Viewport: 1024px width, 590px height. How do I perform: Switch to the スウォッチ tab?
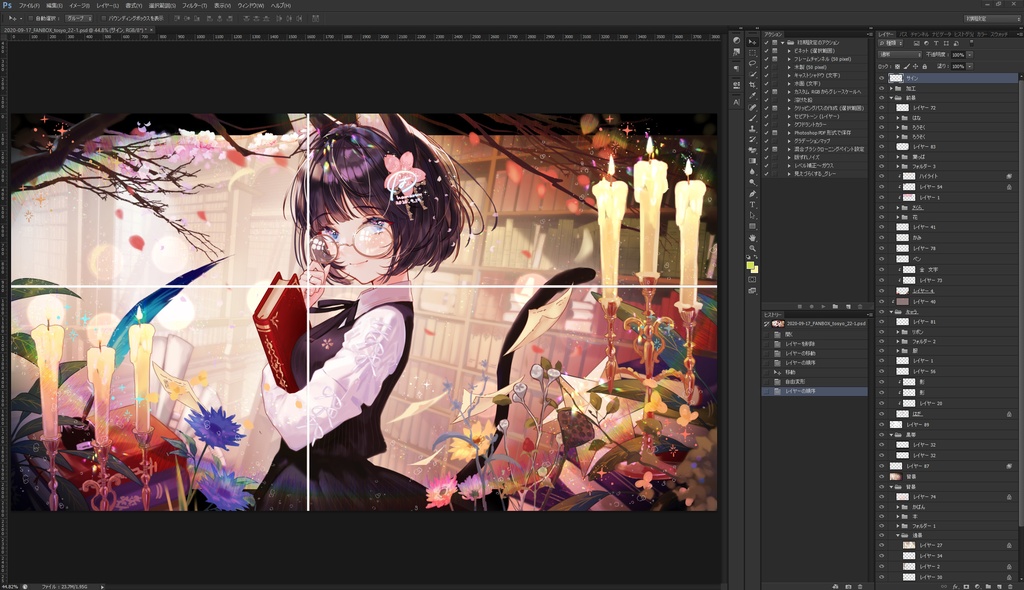(999, 34)
